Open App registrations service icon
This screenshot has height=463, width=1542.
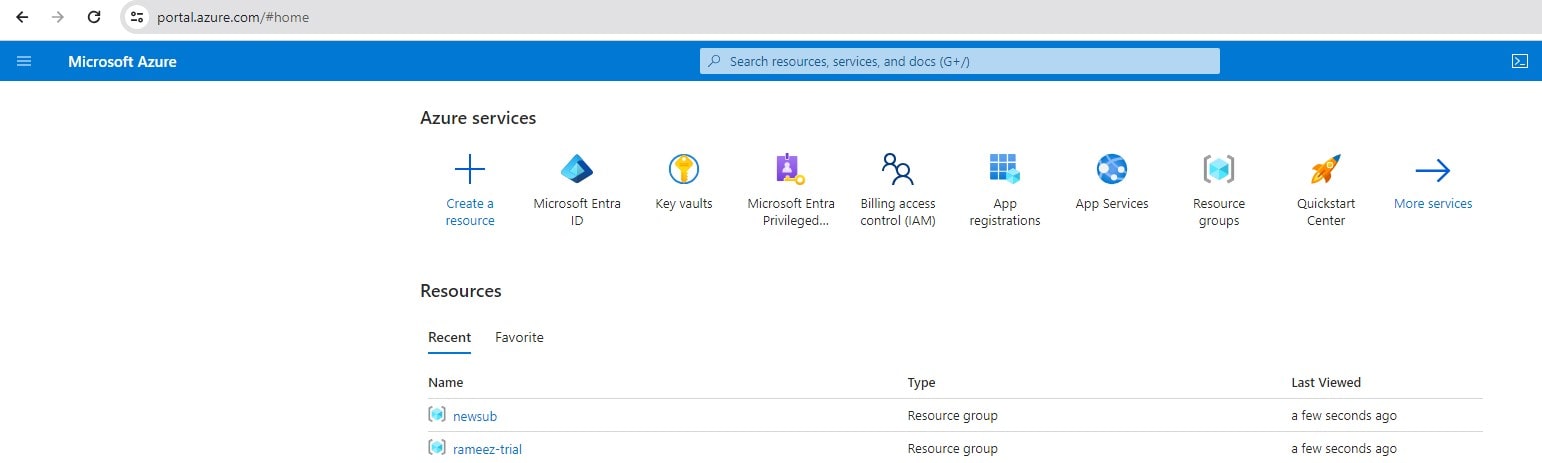(x=1005, y=169)
